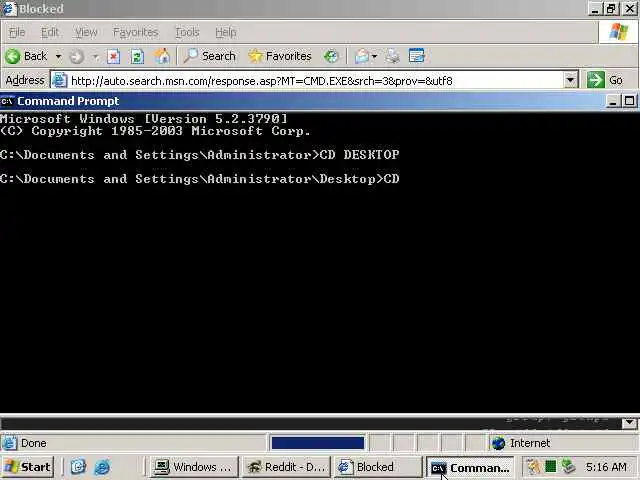The width and height of the screenshot is (640, 480).
Task: Show browsing History via toolbar icon
Action: coord(331,56)
